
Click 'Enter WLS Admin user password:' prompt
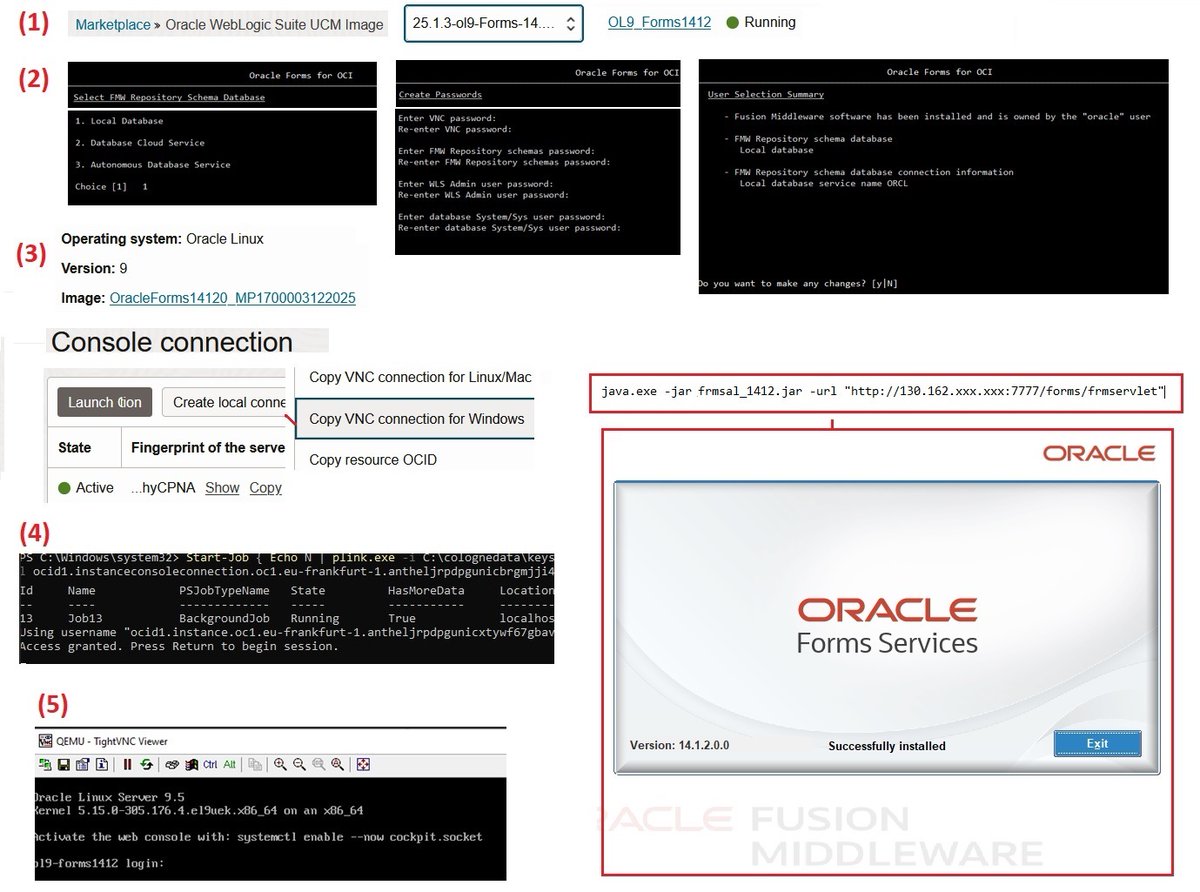point(475,184)
